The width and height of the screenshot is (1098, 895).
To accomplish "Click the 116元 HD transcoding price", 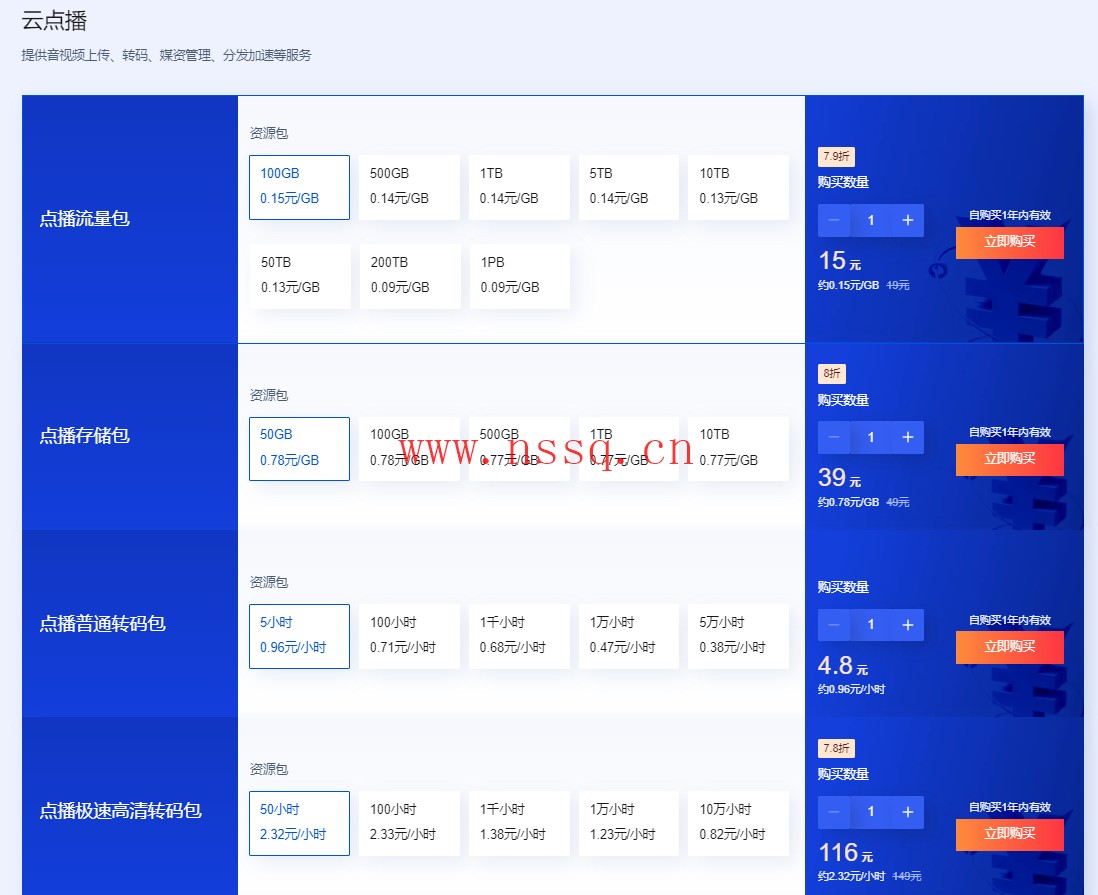I will 846,853.
